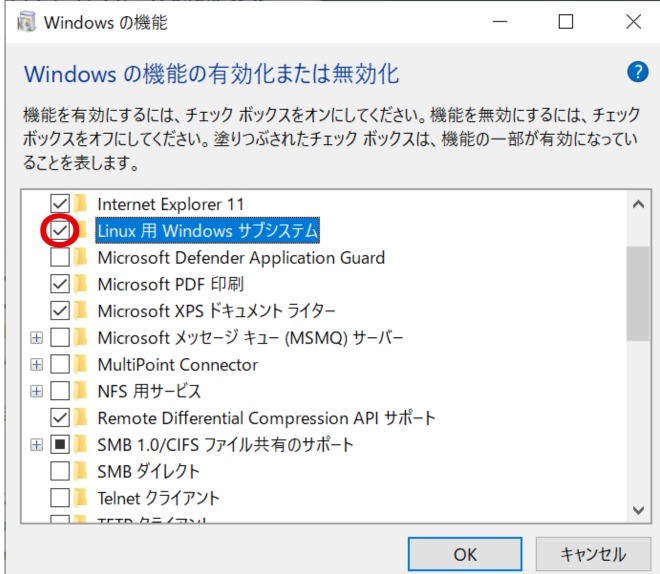Viewport: 660px width, 574px height.
Task: Expand the NFS 用サービス tree node
Action: [37, 391]
